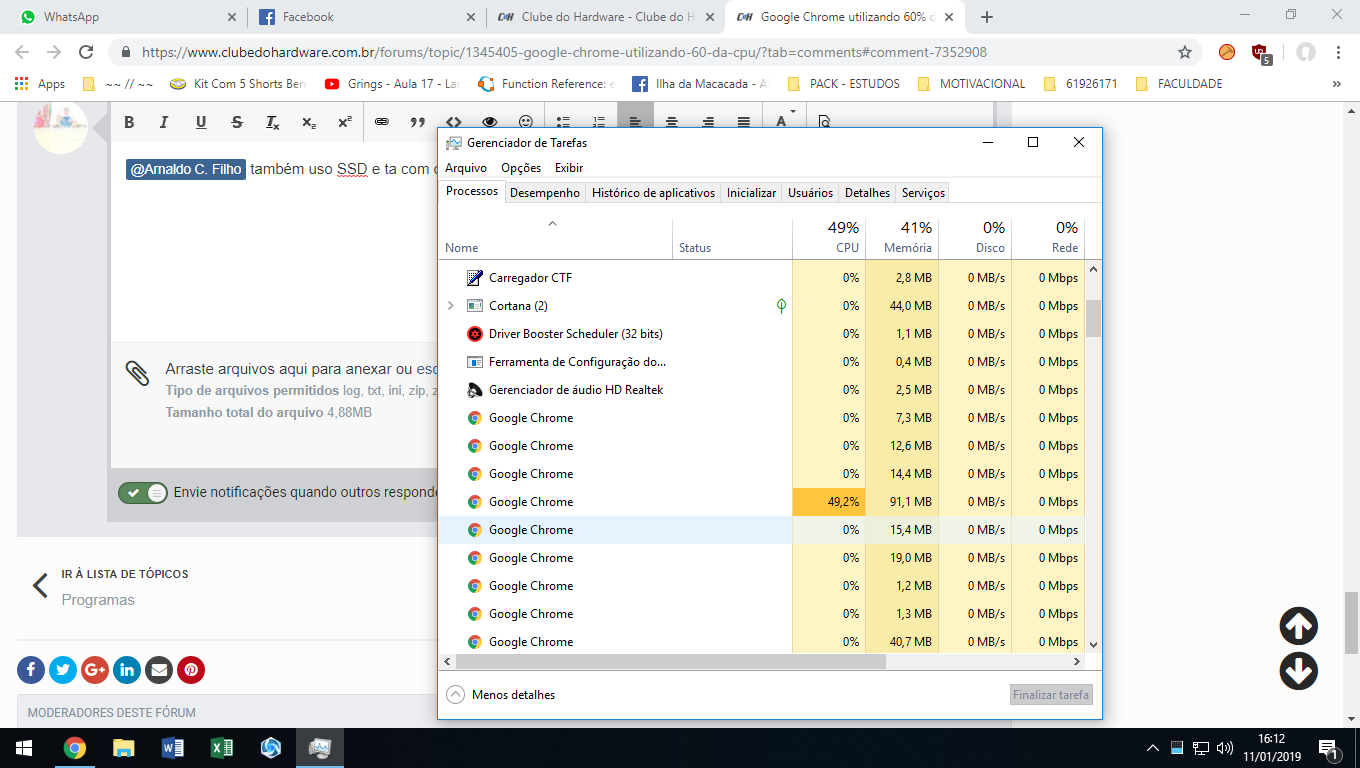Select the Google Chrome row using 91,1 MB

(x=762, y=502)
